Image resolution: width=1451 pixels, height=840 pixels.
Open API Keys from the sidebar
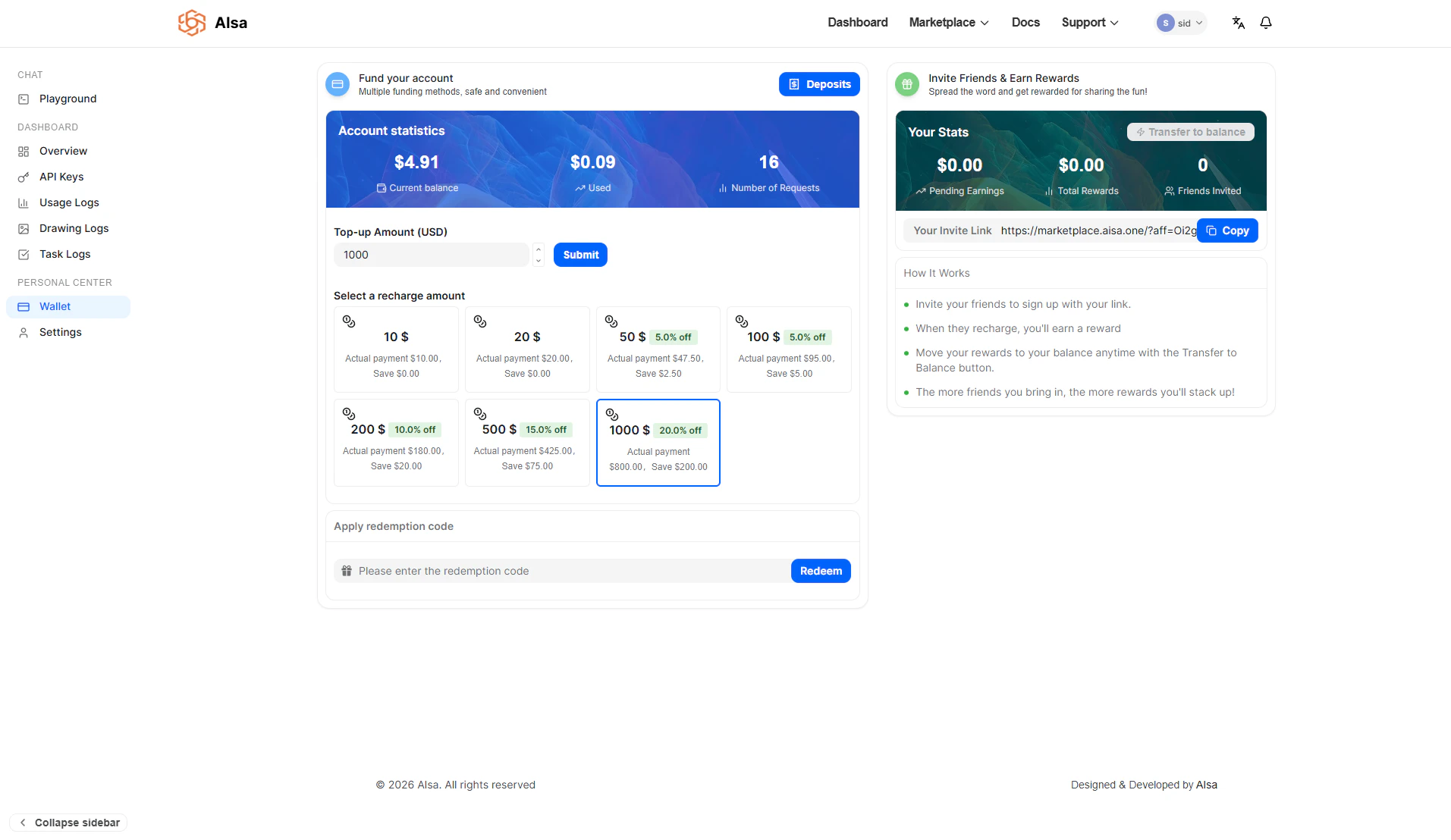[x=61, y=177]
